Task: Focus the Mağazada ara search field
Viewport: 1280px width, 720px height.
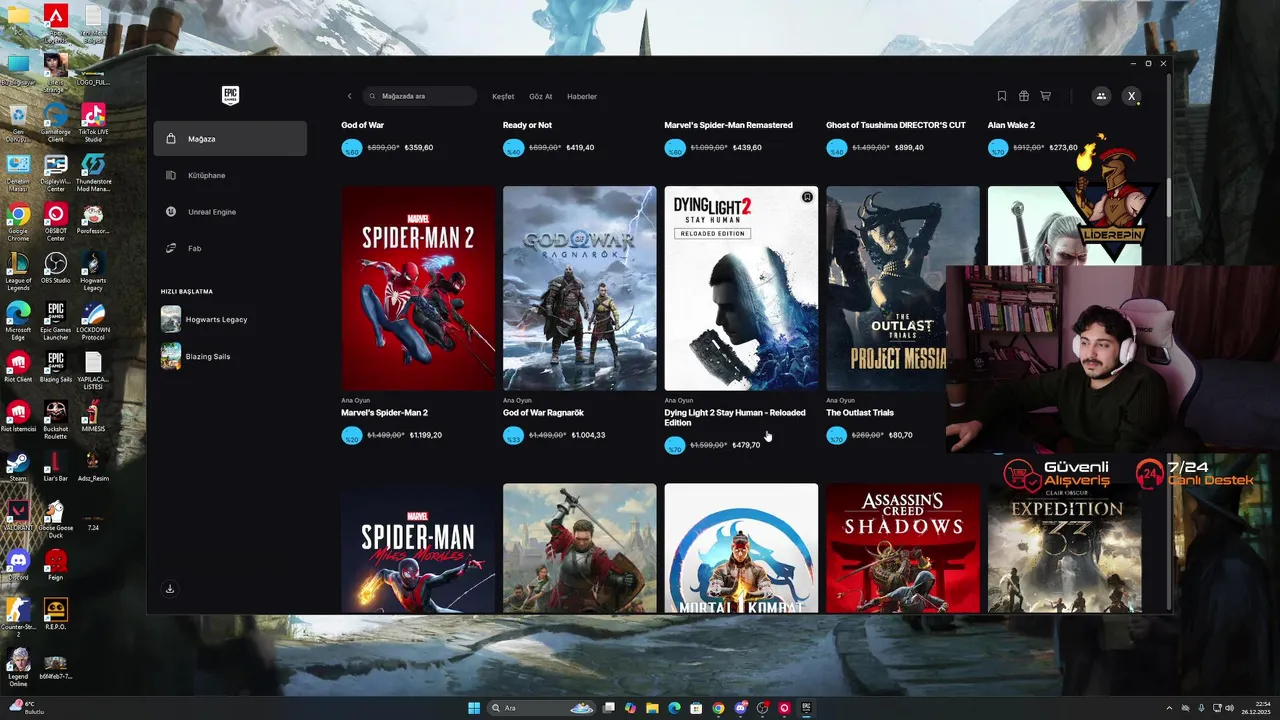Action: coord(420,96)
